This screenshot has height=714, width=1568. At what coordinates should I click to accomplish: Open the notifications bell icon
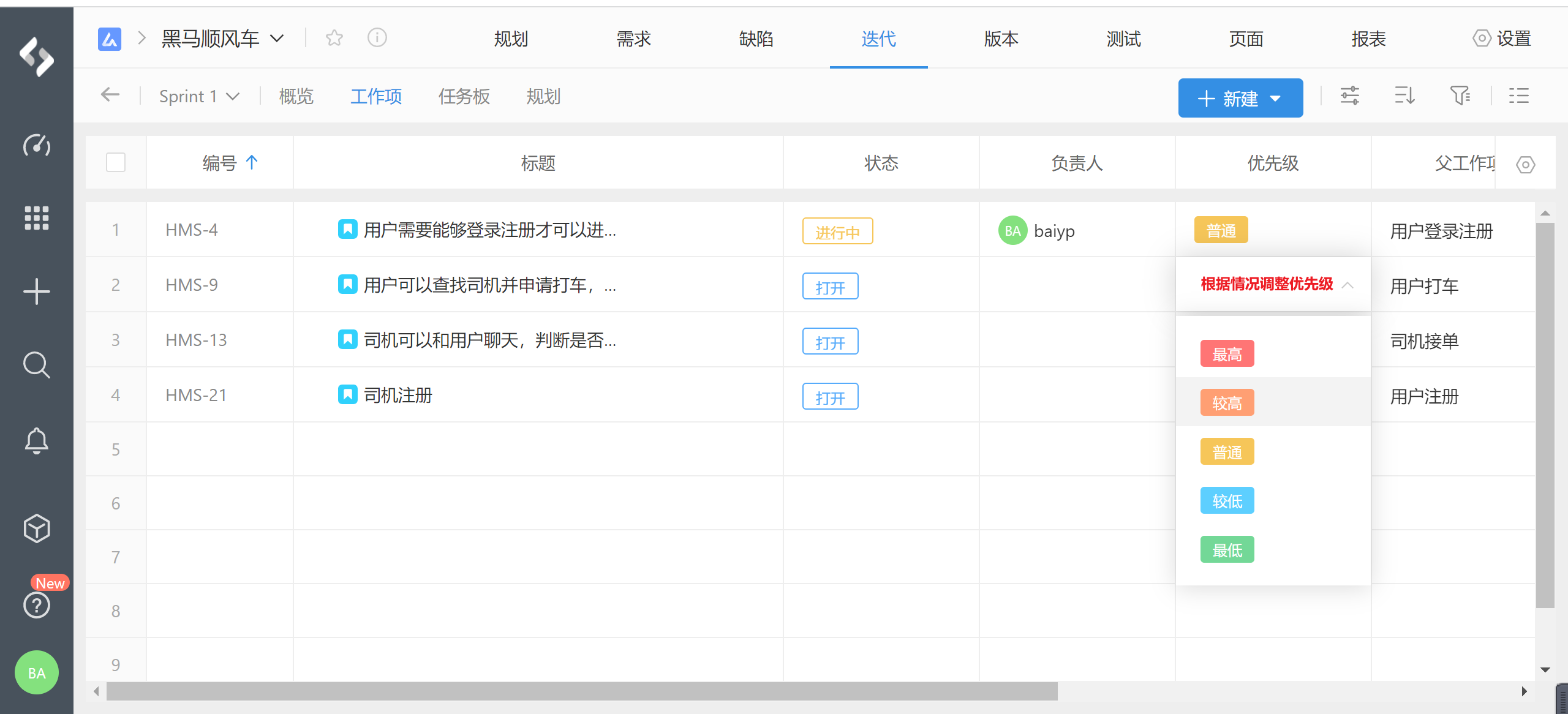coord(37,440)
